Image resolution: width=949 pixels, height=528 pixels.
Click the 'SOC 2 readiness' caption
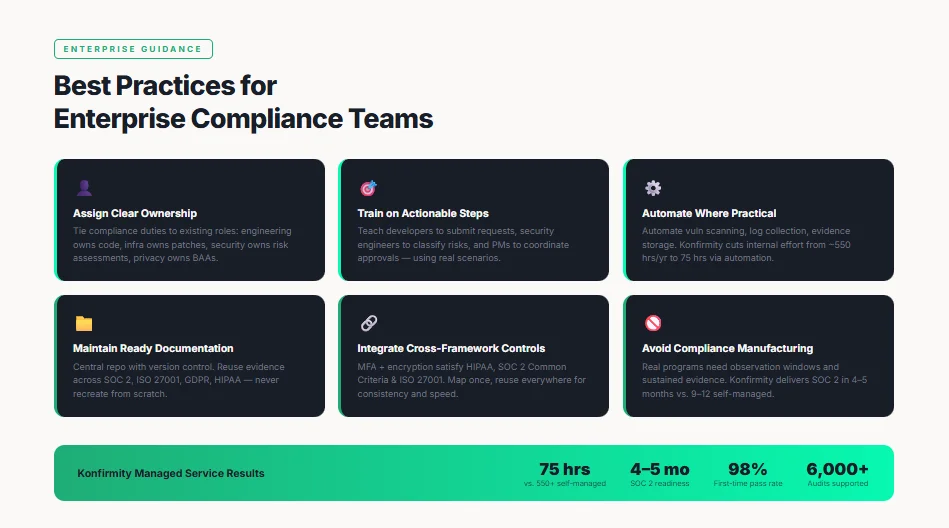pos(660,483)
